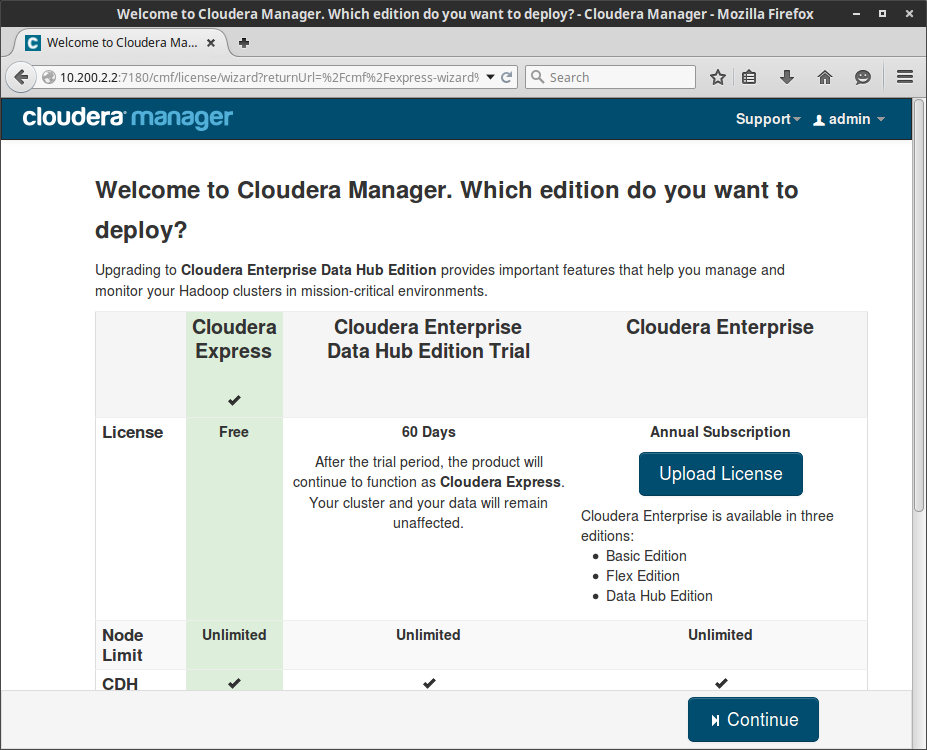Click the reload page icon
Image resolution: width=927 pixels, height=750 pixels.
(x=507, y=77)
